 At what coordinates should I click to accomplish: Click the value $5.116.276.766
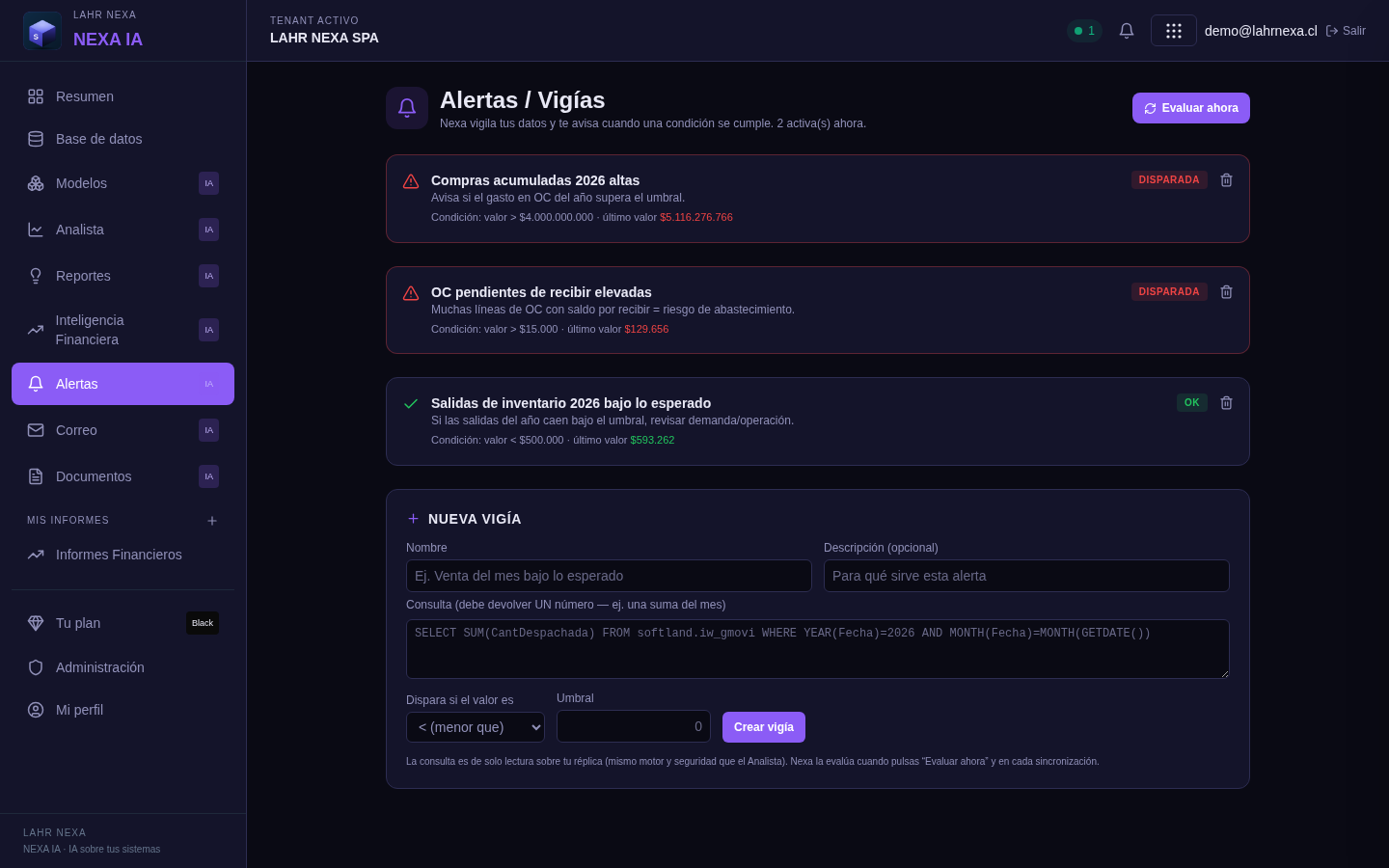point(696,218)
